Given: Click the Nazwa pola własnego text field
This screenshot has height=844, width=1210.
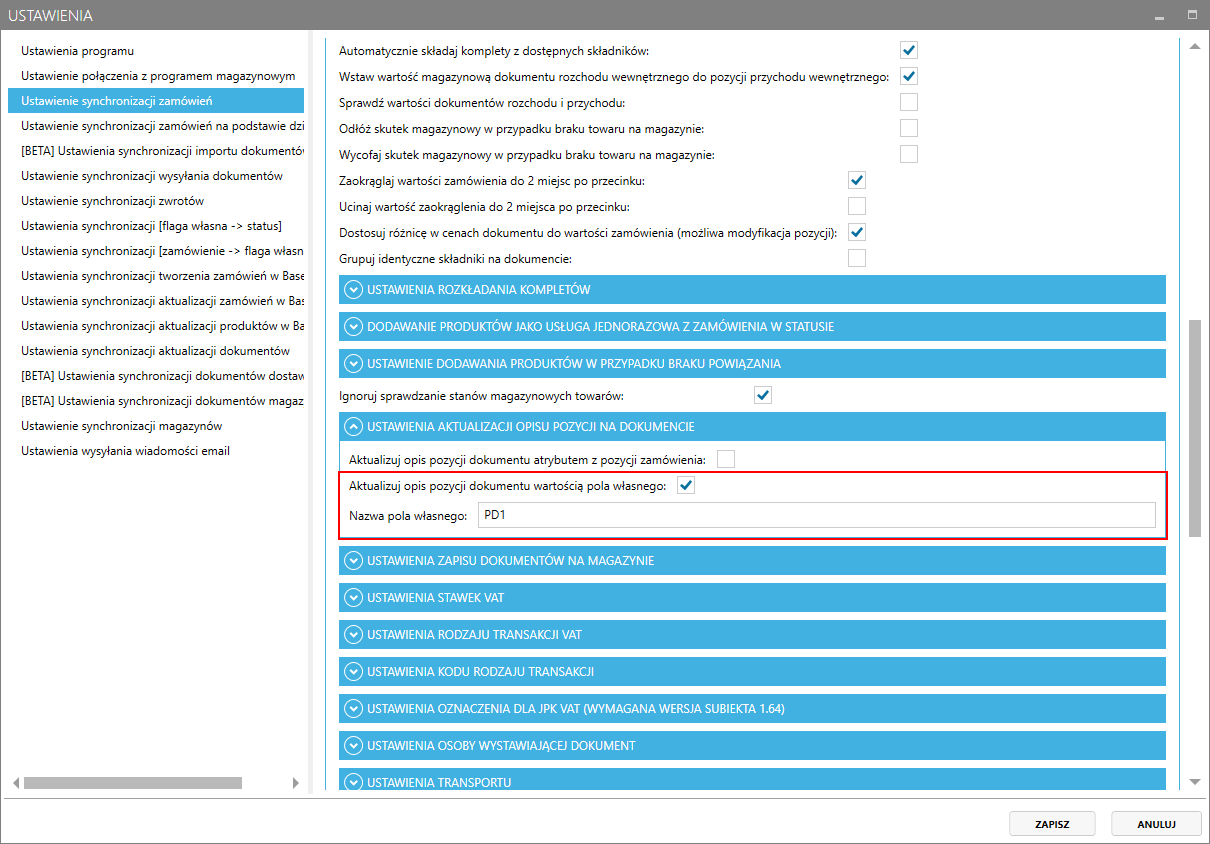Looking at the screenshot, I should (x=815, y=515).
